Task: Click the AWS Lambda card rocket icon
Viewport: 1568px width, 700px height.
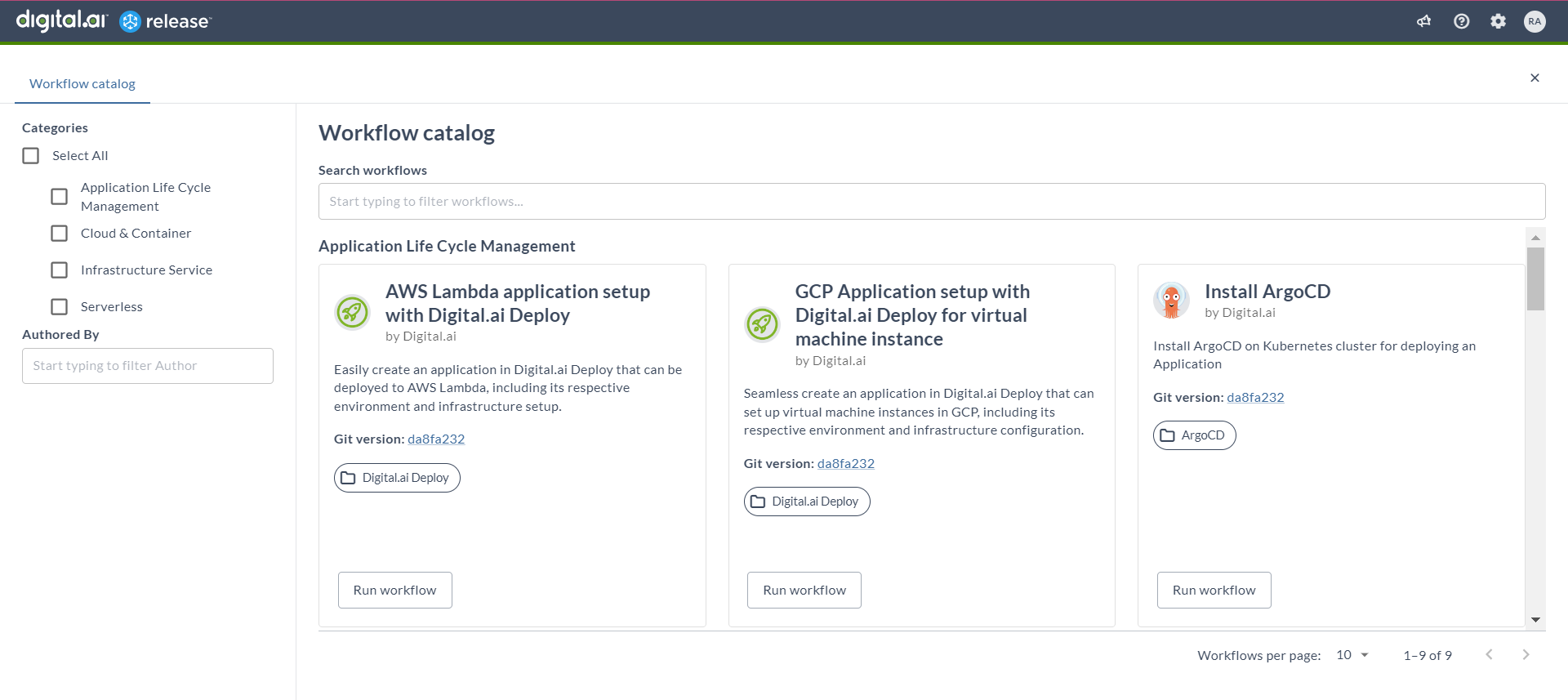Action: 353,312
